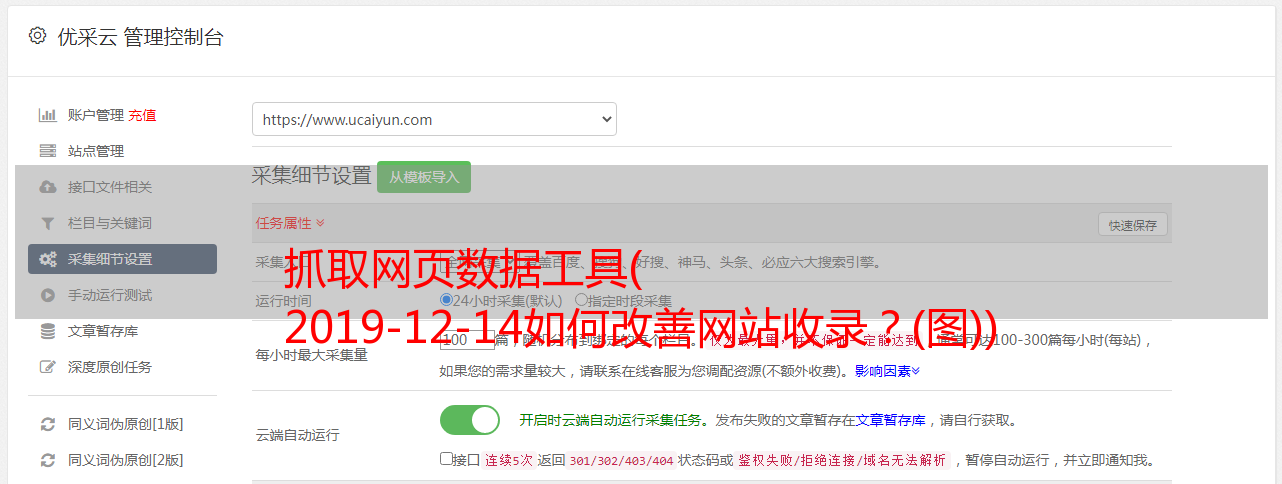Viewport: 1282px width, 484px height.
Task: Open the 文章暂存库 database icon
Action: [x=47, y=331]
